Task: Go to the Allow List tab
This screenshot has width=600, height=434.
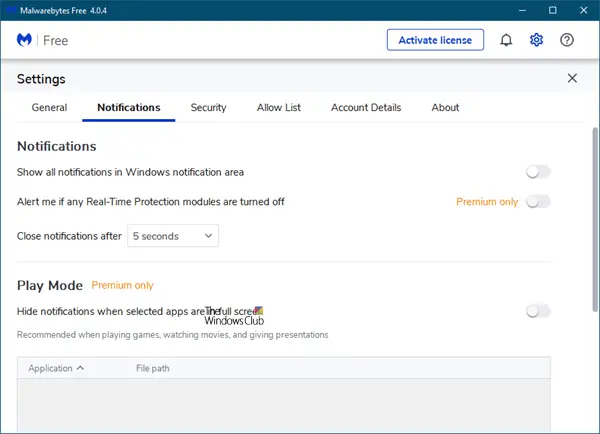Action: [x=279, y=108]
